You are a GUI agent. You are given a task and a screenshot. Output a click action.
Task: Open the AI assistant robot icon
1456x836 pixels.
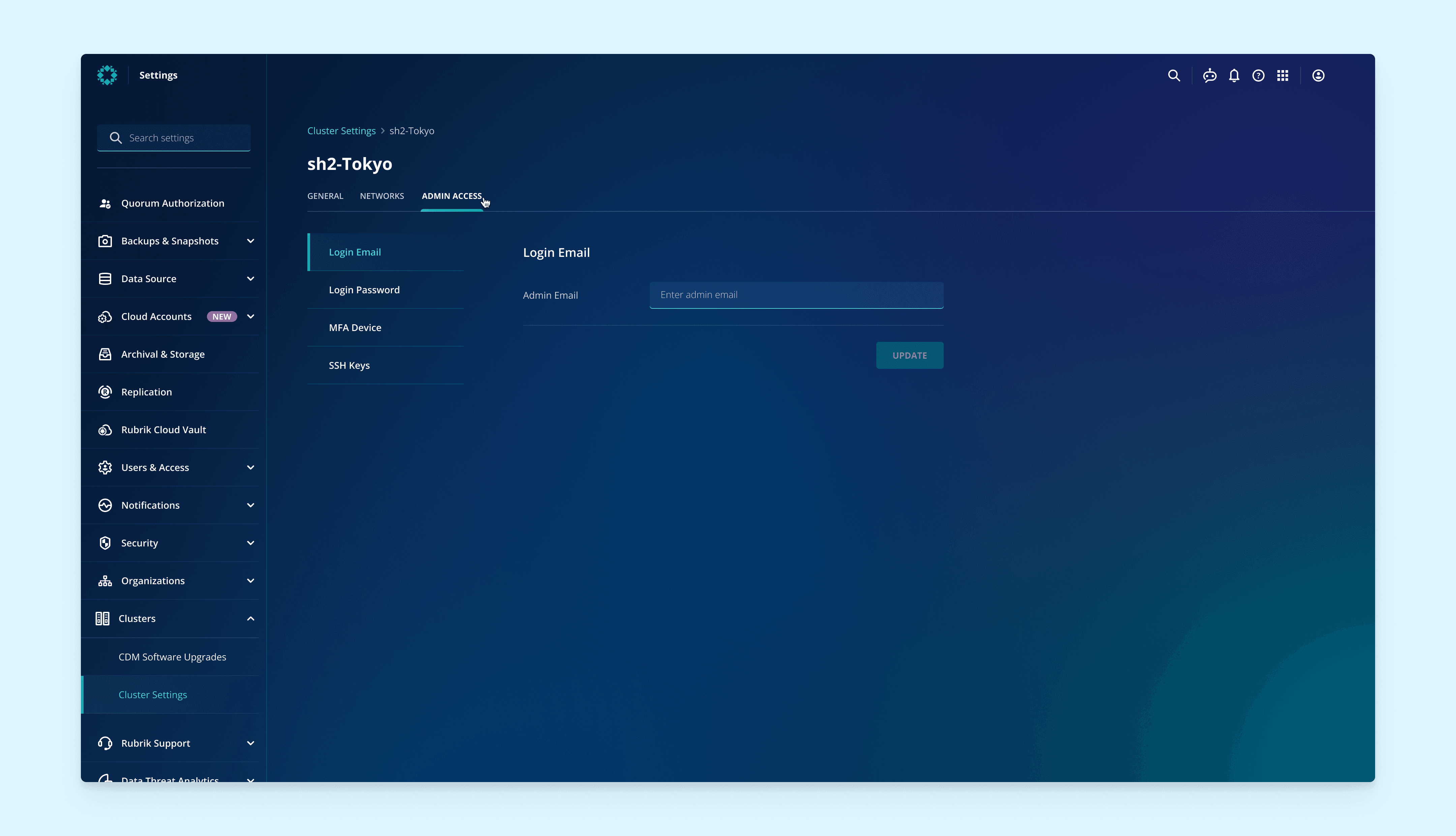[x=1210, y=75]
